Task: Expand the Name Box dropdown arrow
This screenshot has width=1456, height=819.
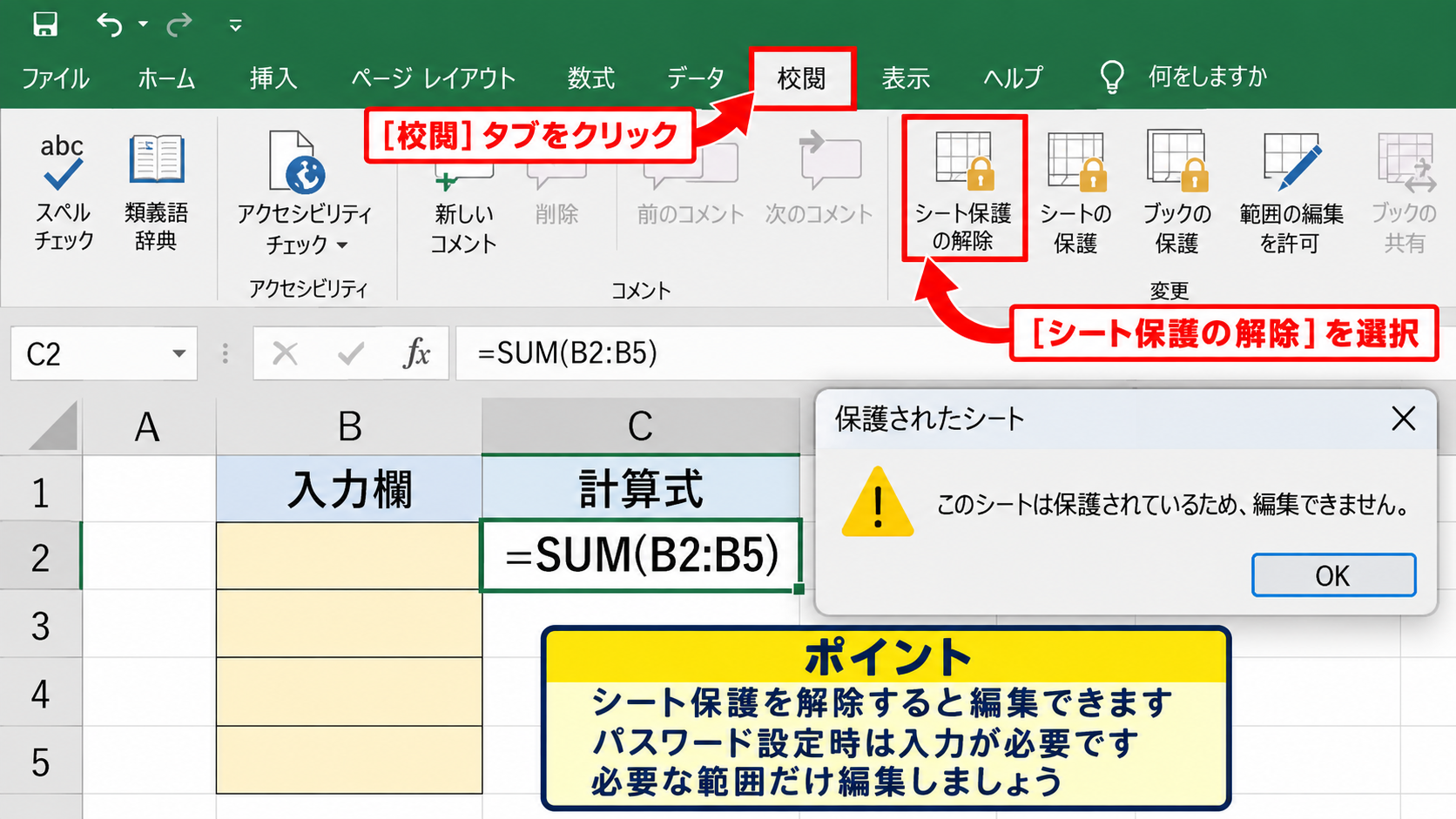Action: pyautogui.click(x=179, y=353)
